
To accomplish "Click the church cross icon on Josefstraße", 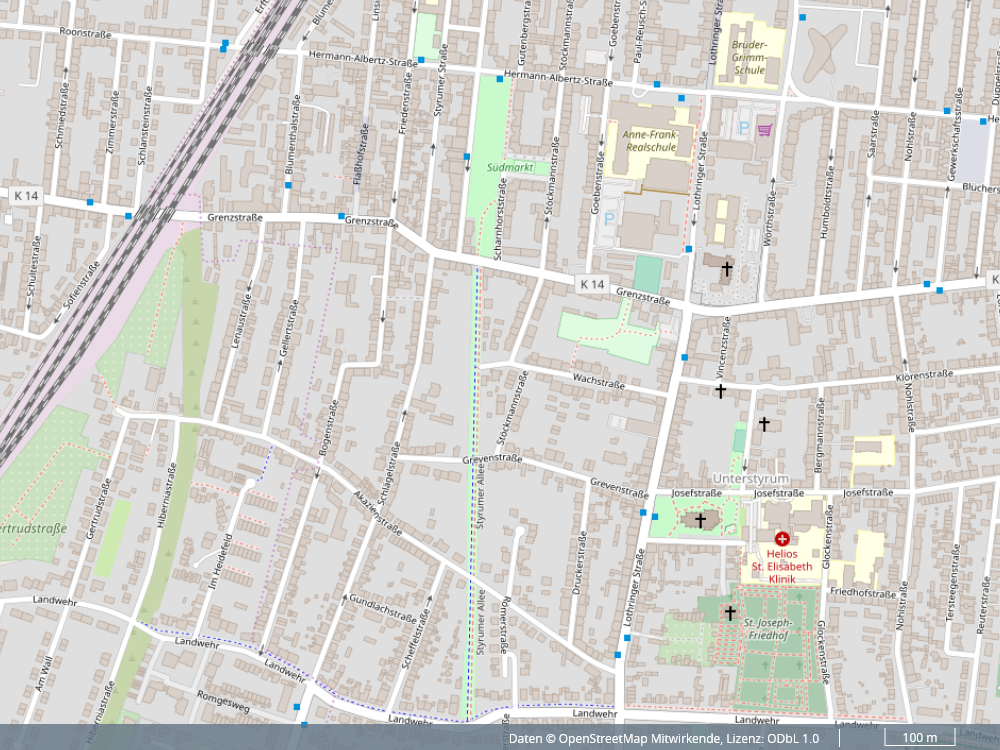I will 700,520.
